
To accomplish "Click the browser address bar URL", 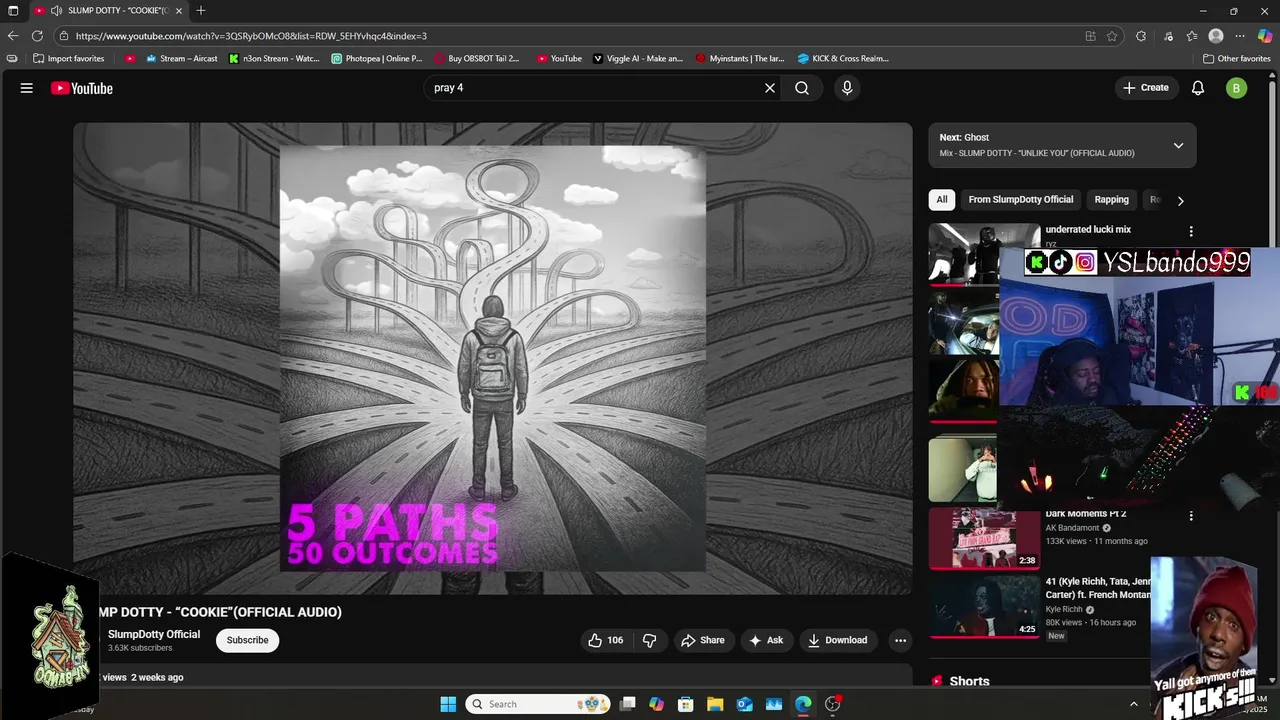I will (251, 36).
